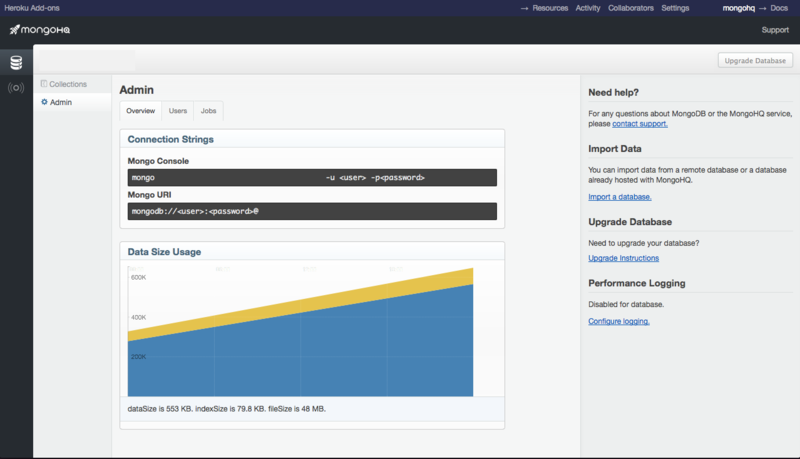Image resolution: width=800 pixels, height=459 pixels.
Task: Click the Connection Strings heading
Action: (x=170, y=139)
